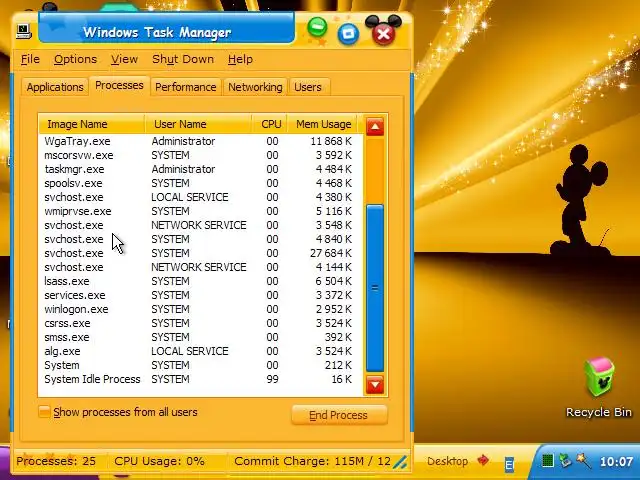Select svchost.exe run by LOCAL SERVICE
640x480 pixels.
[200, 197]
